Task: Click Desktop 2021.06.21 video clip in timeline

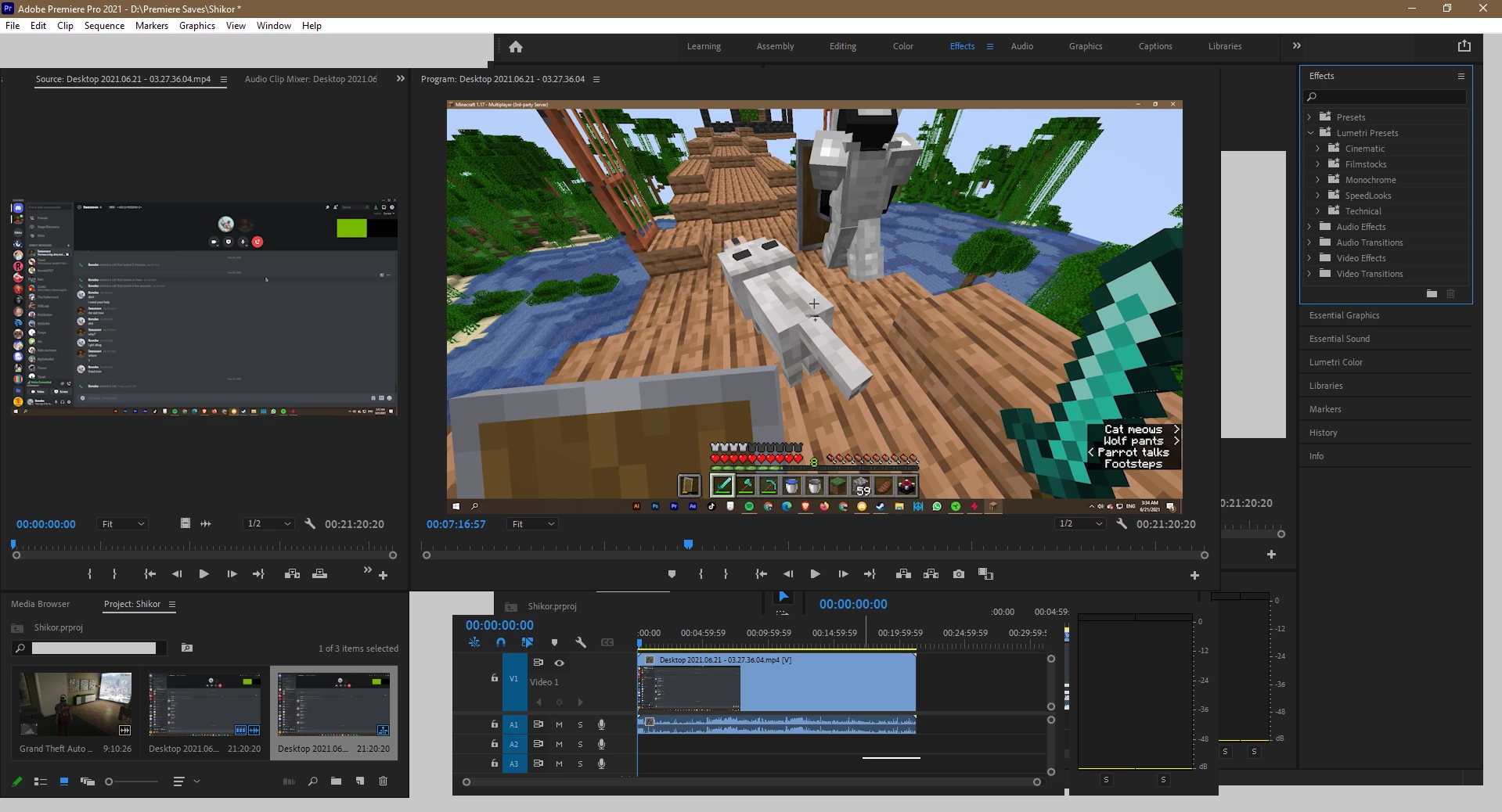Action: 776,682
